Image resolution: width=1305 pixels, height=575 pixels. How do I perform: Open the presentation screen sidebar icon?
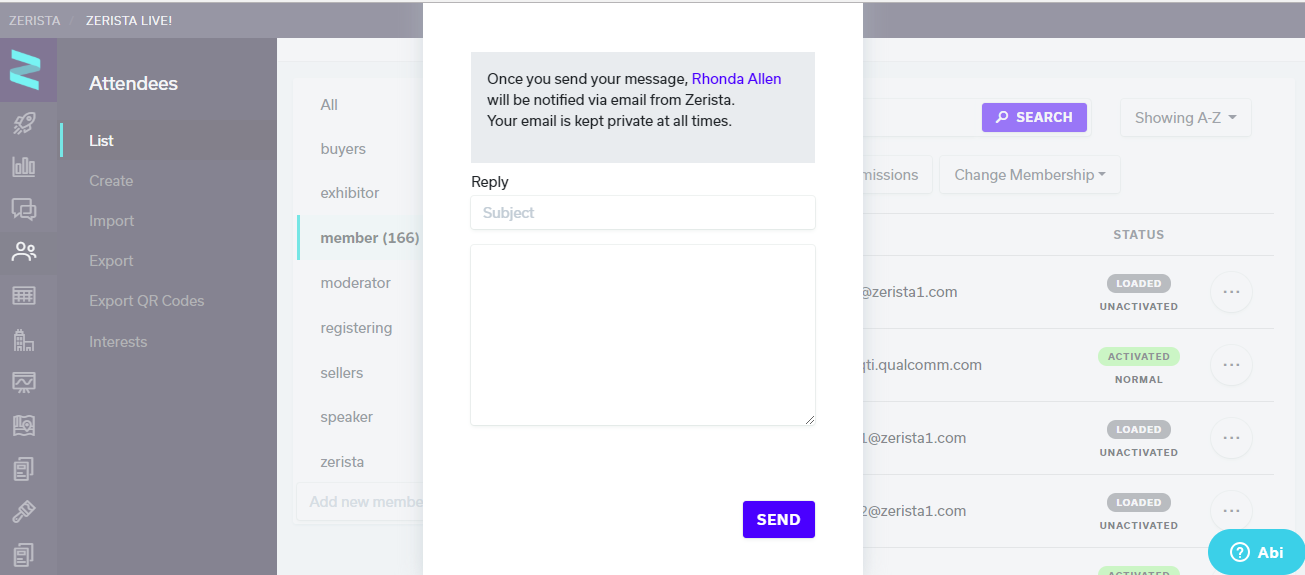click(x=24, y=382)
